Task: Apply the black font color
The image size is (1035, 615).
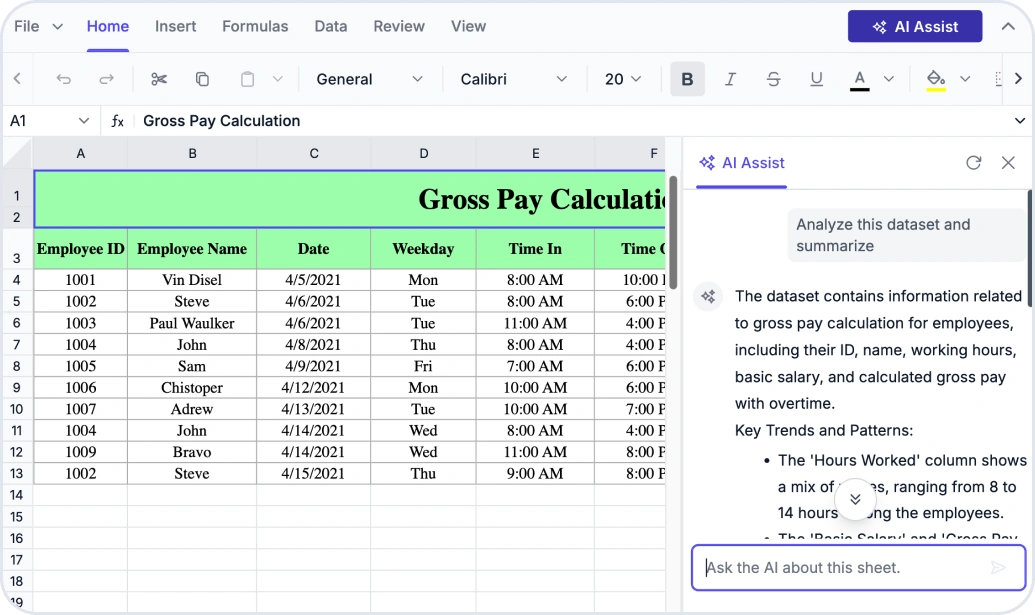Action: point(859,80)
